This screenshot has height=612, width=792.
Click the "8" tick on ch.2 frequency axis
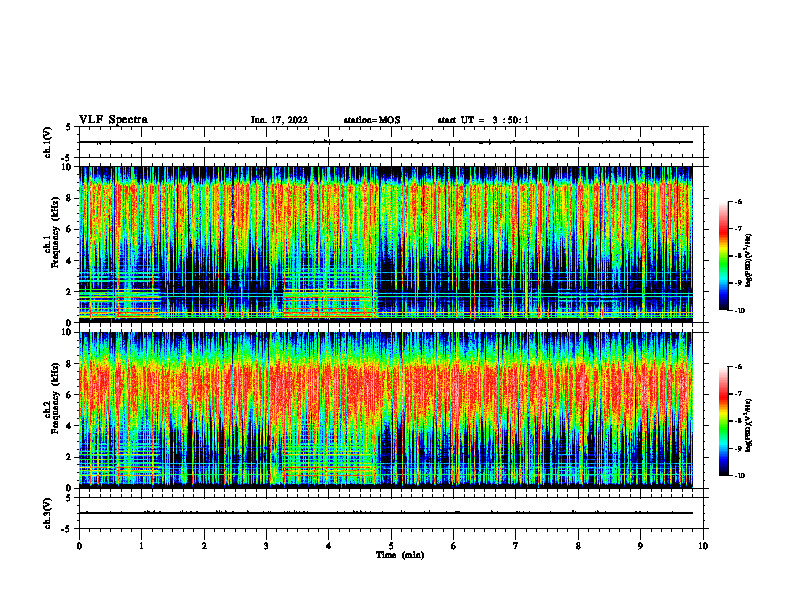(71, 363)
